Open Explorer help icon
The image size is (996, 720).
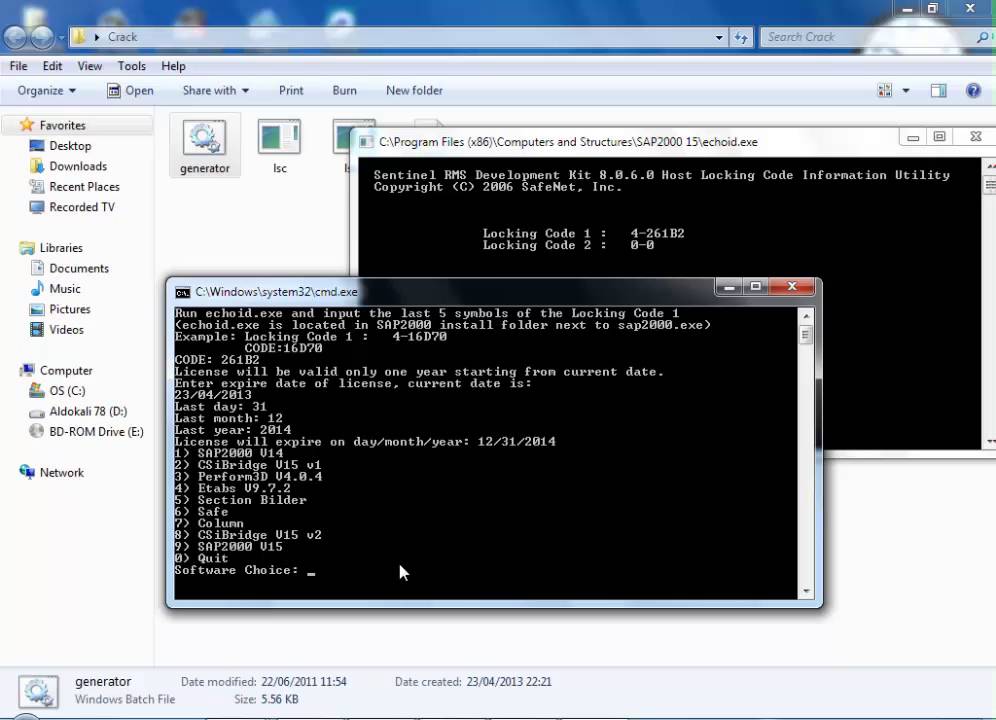[x=972, y=90]
